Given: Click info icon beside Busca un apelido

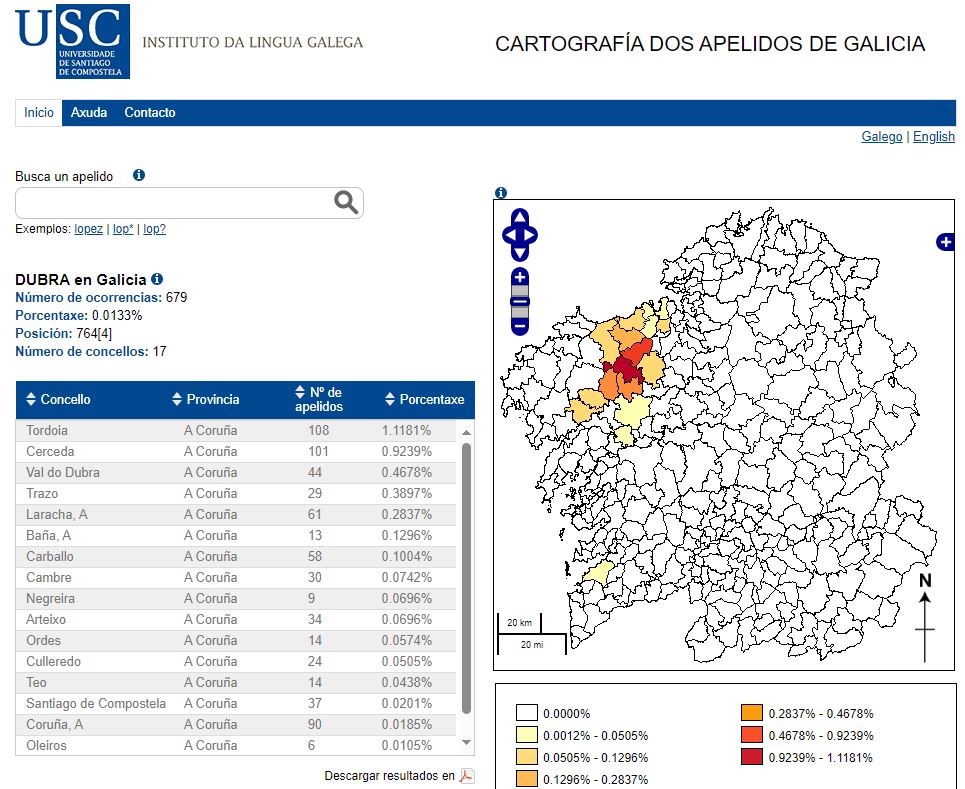Looking at the screenshot, I should click(x=139, y=175).
